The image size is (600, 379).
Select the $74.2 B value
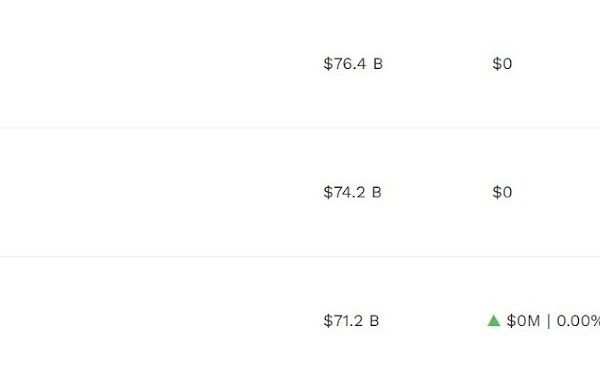(x=352, y=192)
